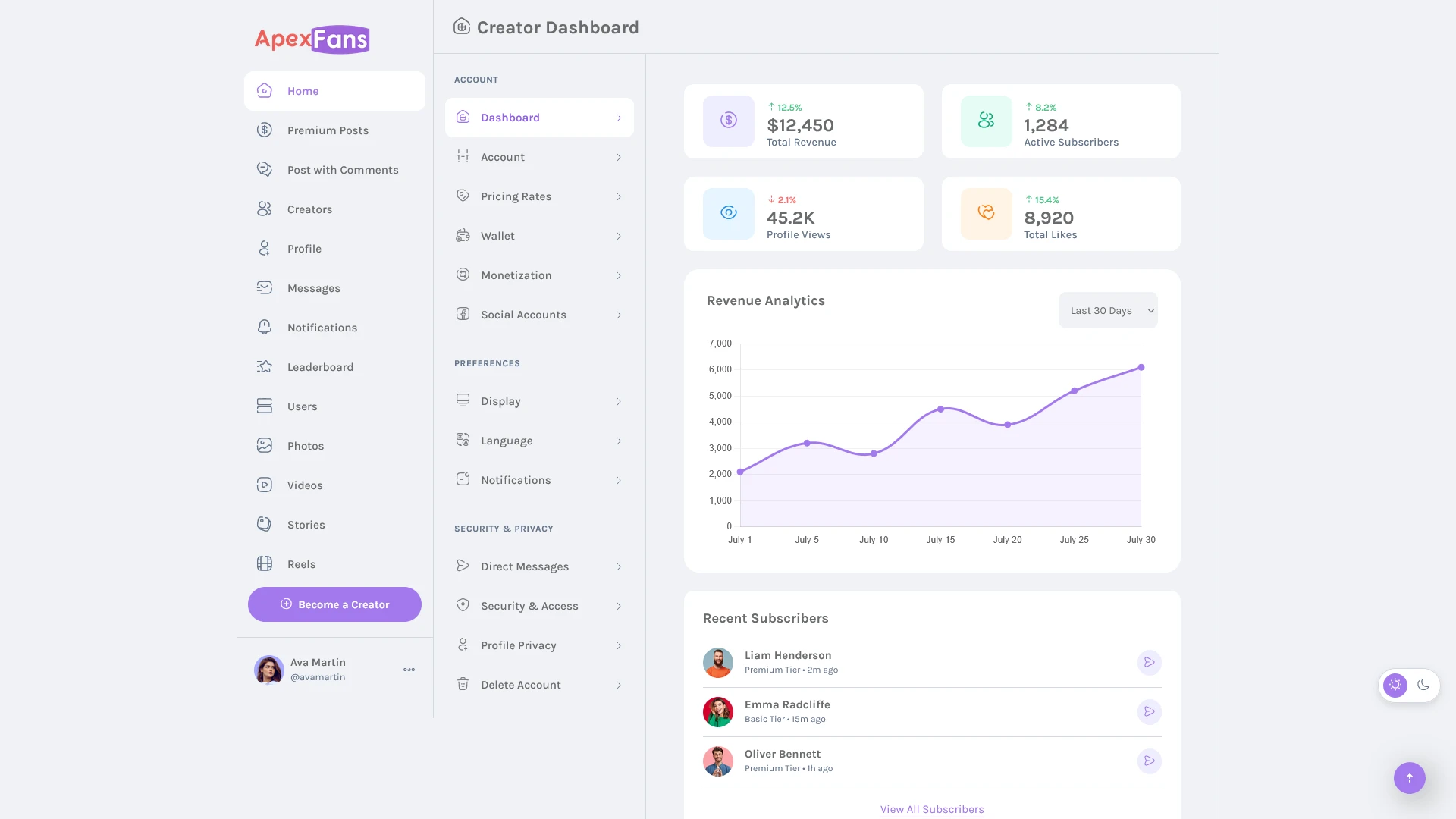
Task: Click the Stories icon in sidebar
Action: (264, 525)
